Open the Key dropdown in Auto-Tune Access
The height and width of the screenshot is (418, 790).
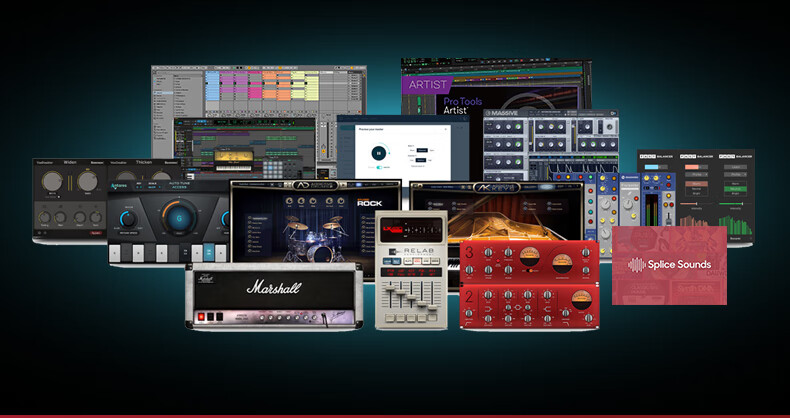pyautogui.click(x=138, y=186)
